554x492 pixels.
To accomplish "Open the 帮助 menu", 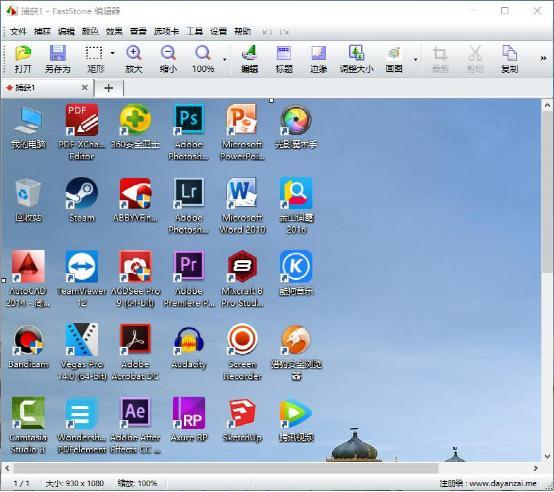I will (242, 31).
